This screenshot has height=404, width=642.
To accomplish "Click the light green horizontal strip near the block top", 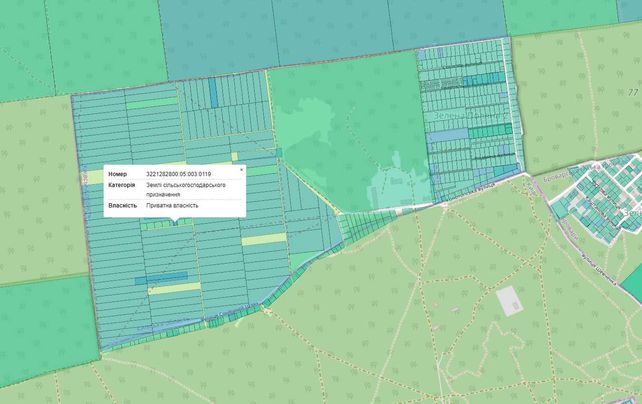I will coord(151,103).
